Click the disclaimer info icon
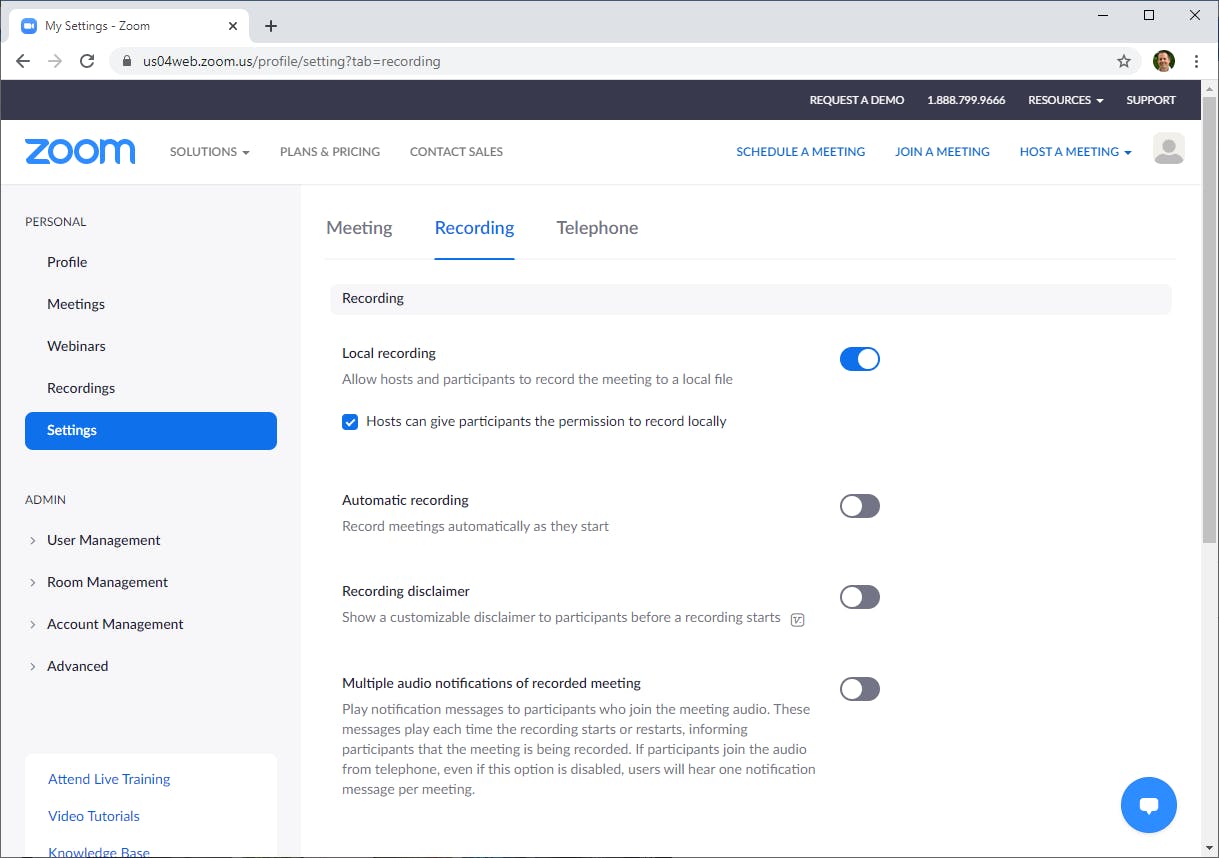The height and width of the screenshot is (858, 1219). (797, 619)
